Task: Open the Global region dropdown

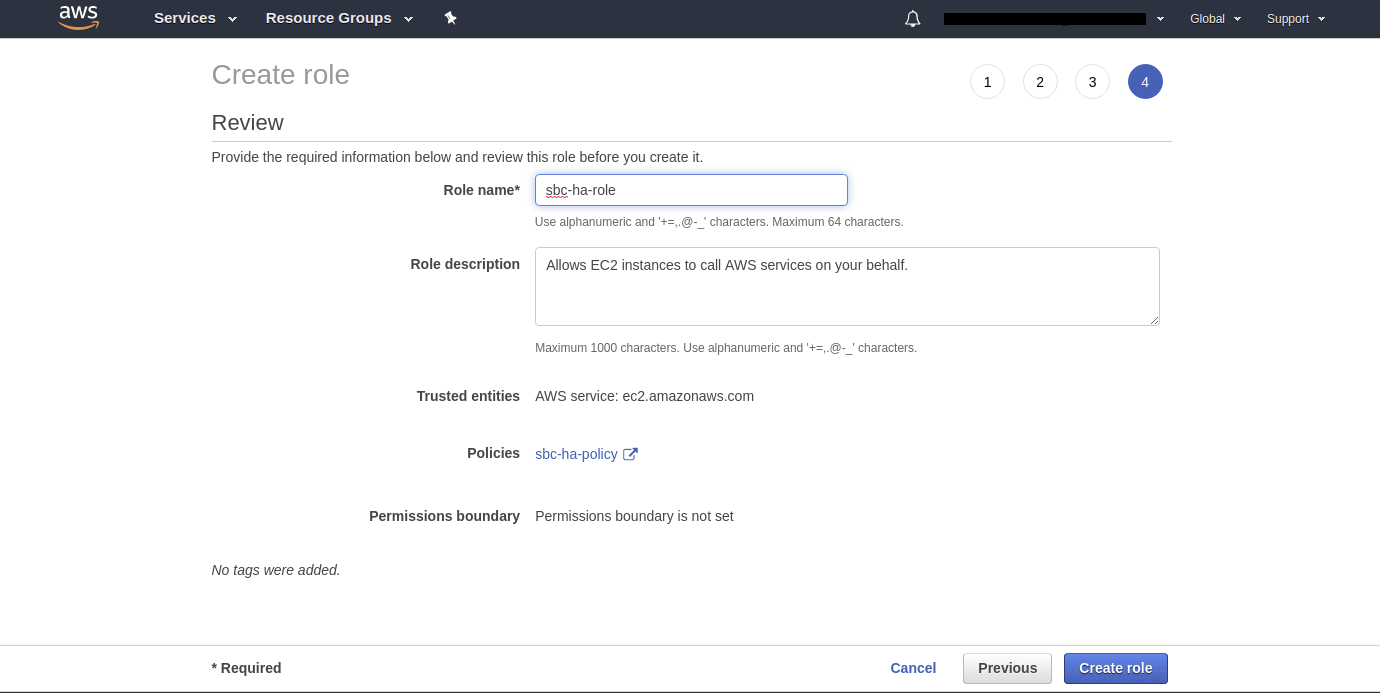Action: [x=1215, y=19]
